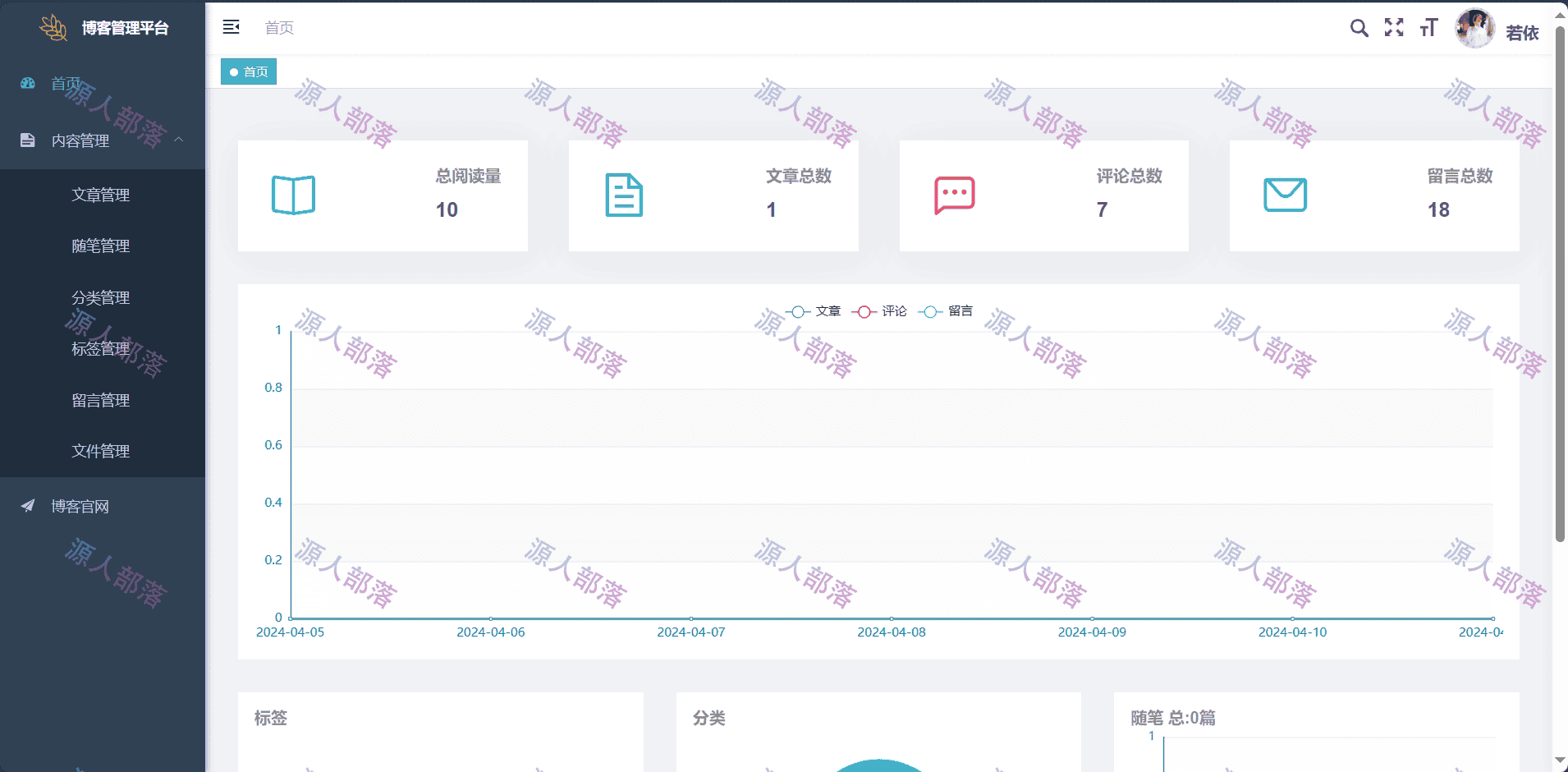
Task: Click the 评论总数 value 7
Action: (1102, 210)
